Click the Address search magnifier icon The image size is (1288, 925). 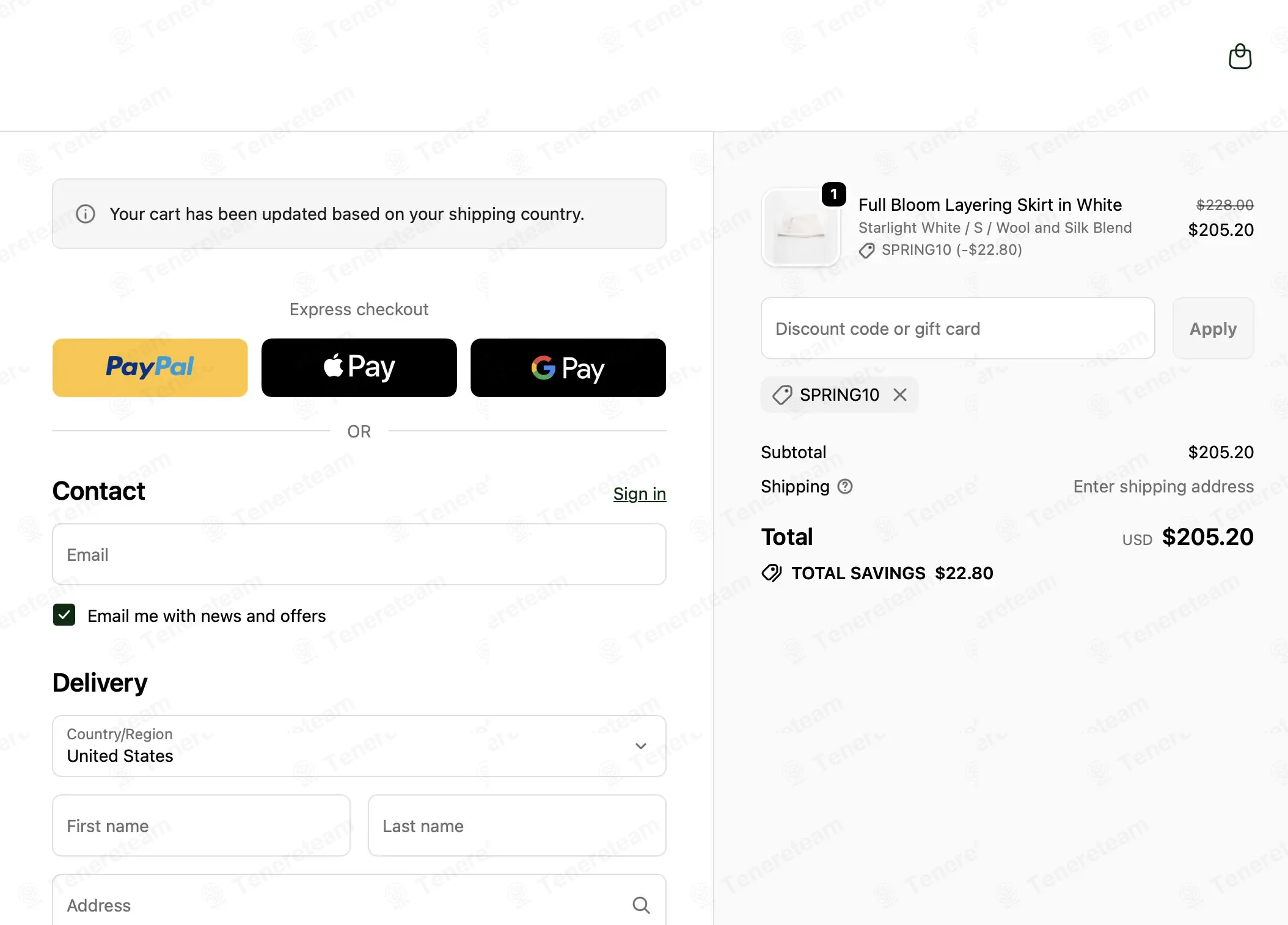click(x=641, y=905)
